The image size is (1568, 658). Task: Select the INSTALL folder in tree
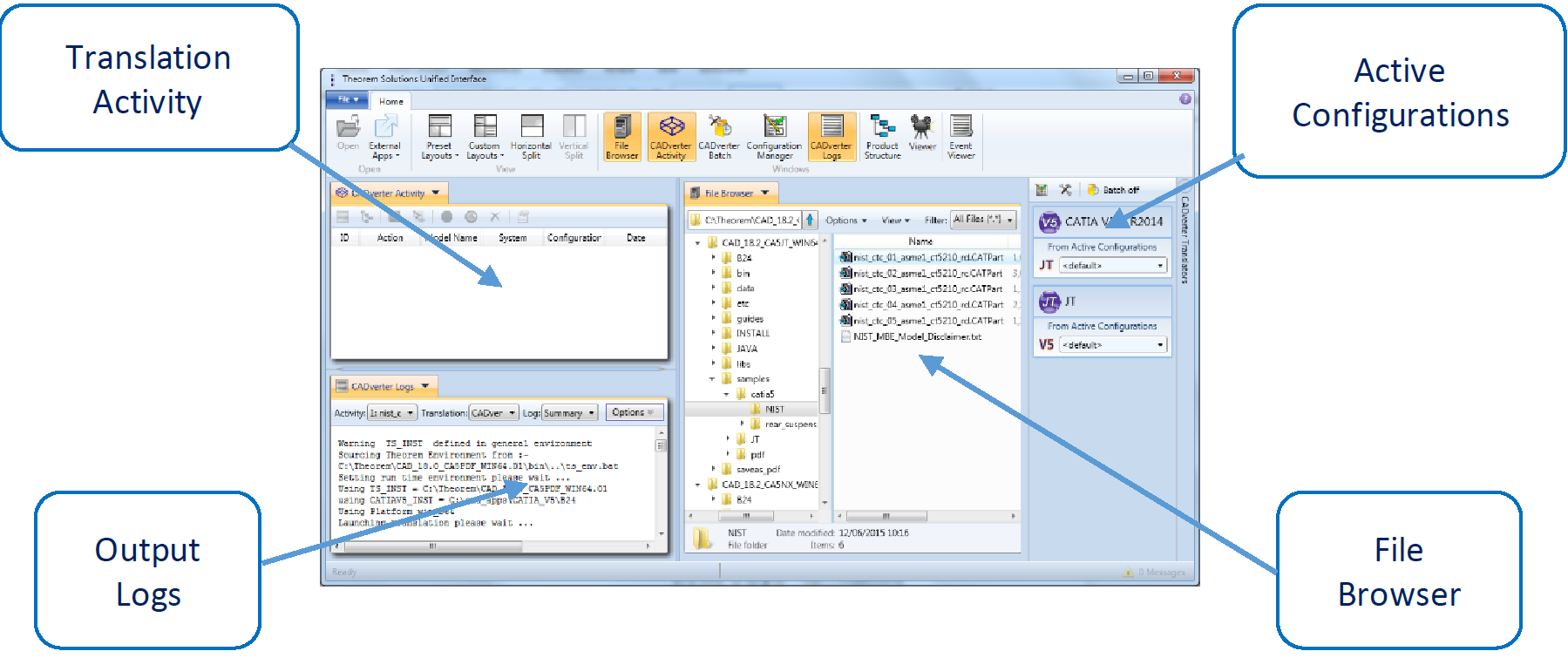coord(746,334)
